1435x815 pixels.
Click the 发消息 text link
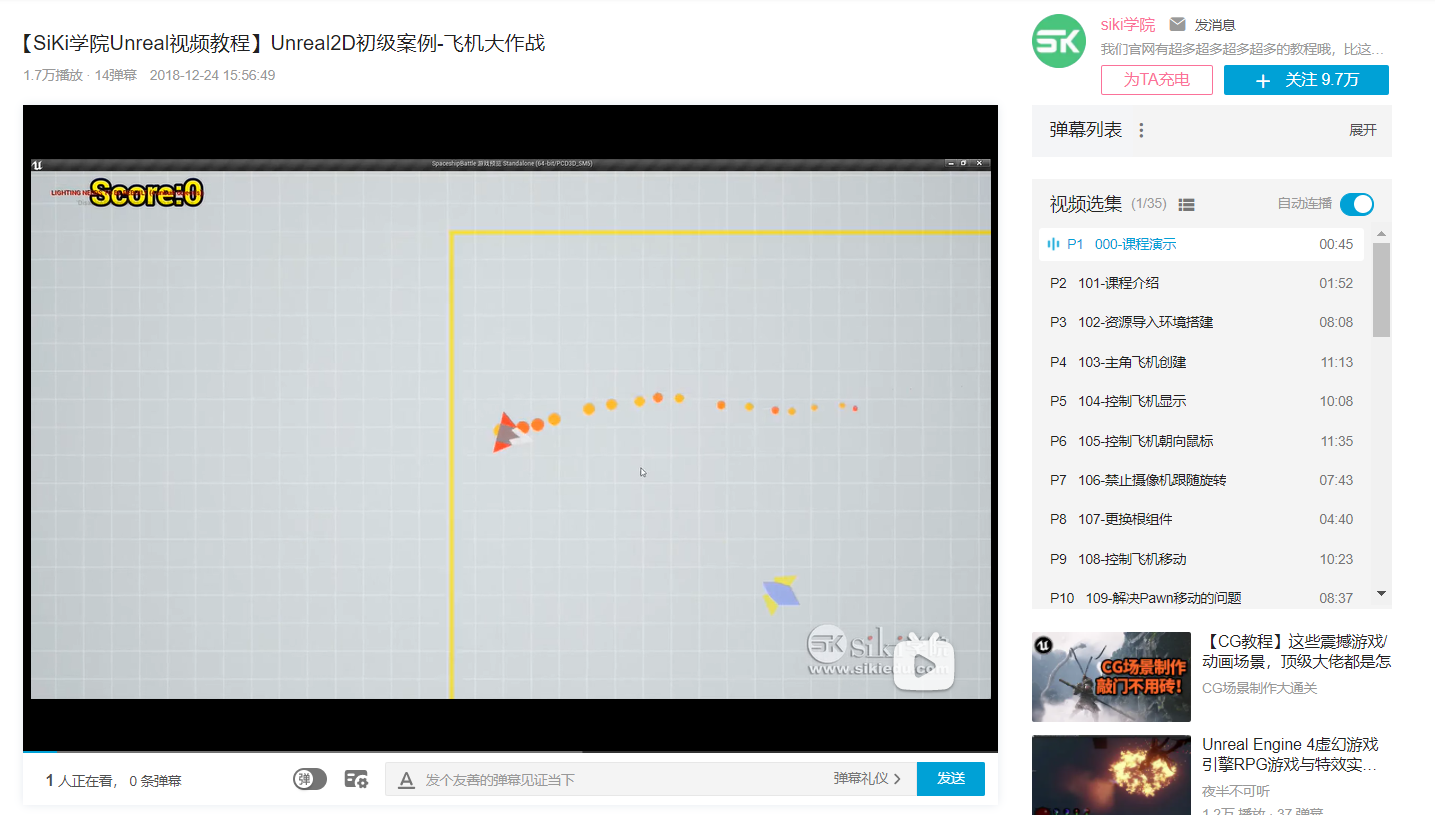[1215, 24]
